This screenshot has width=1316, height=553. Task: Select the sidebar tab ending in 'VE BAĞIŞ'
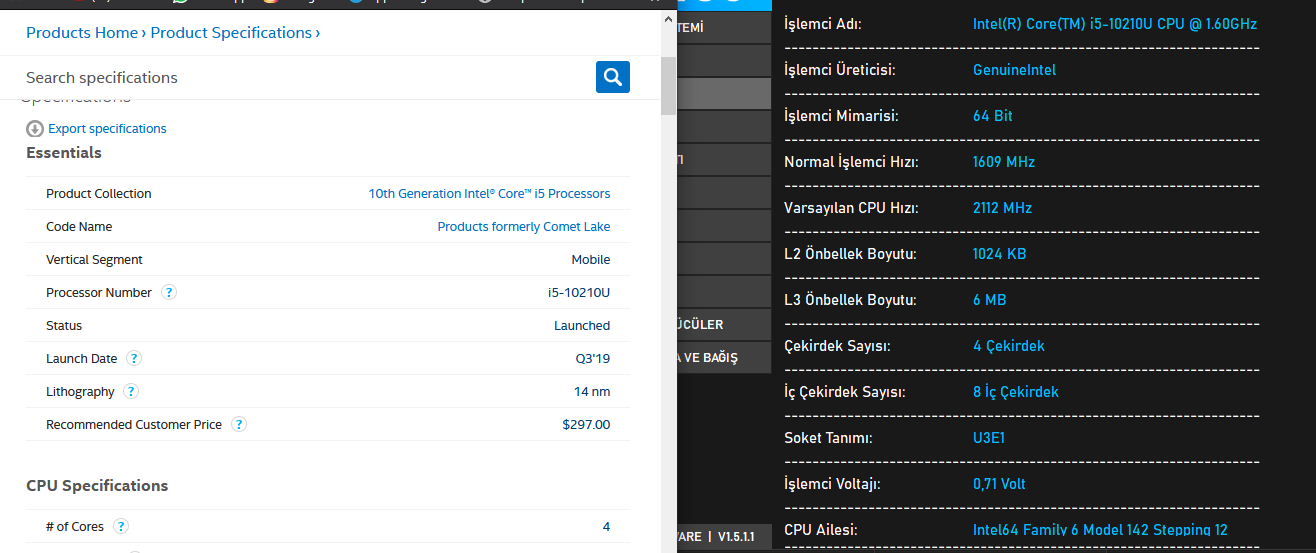coord(724,358)
